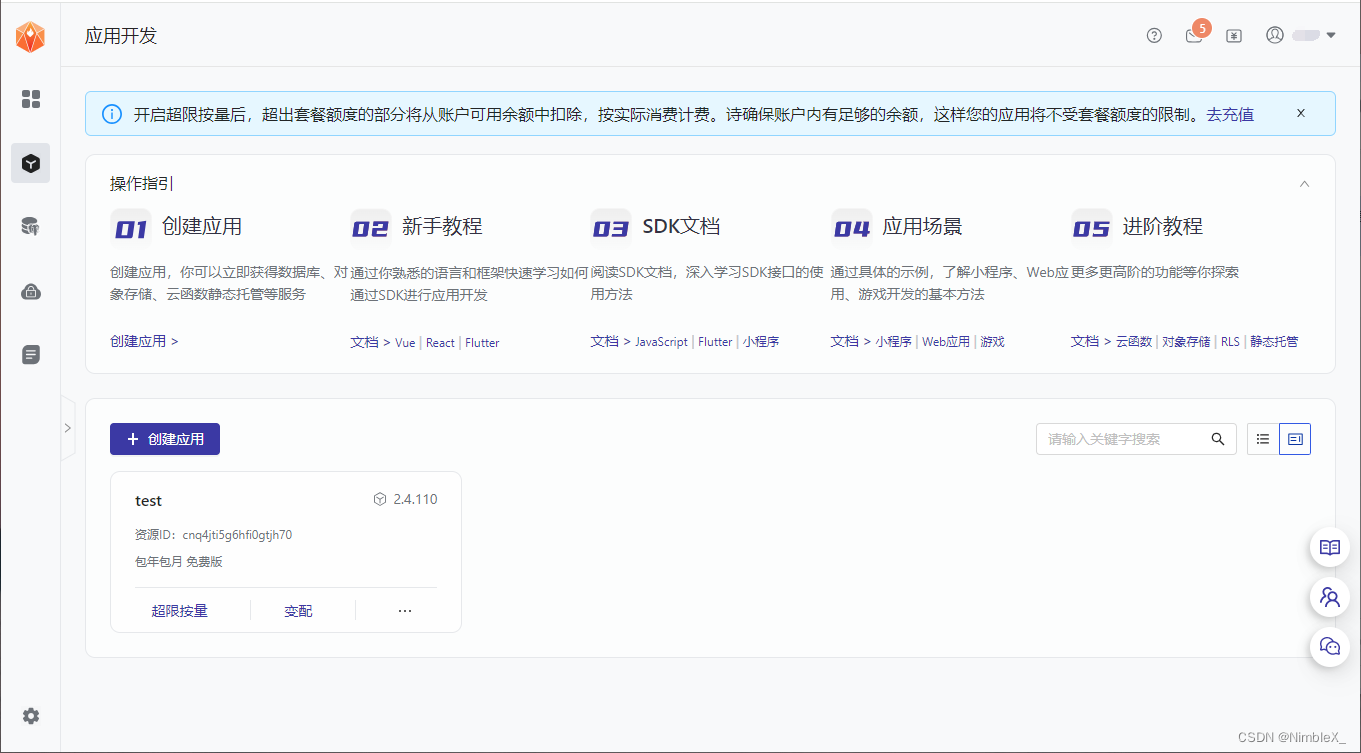Click 超限按量 on test card
Image resolution: width=1361 pixels, height=753 pixels.
click(x=180, y=610)
